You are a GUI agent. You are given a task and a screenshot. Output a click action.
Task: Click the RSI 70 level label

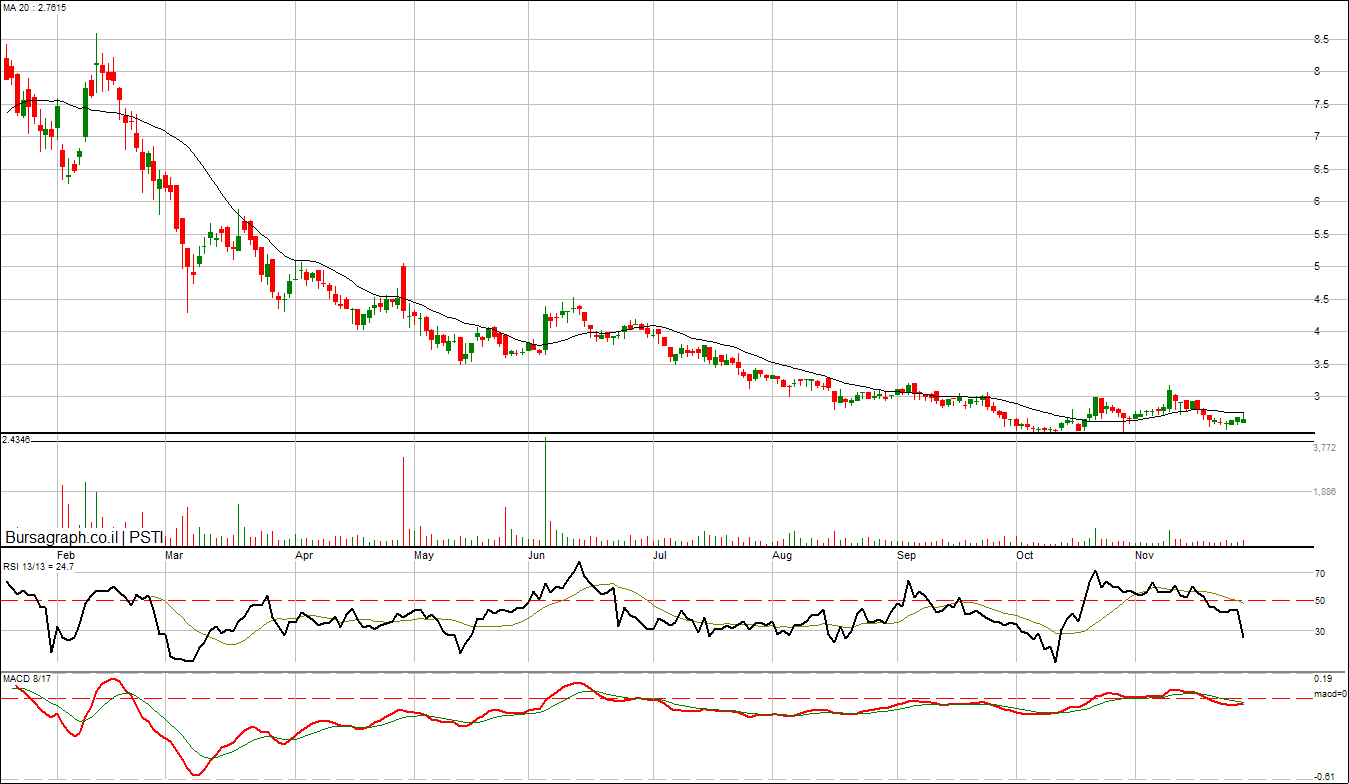[1320, 574]
